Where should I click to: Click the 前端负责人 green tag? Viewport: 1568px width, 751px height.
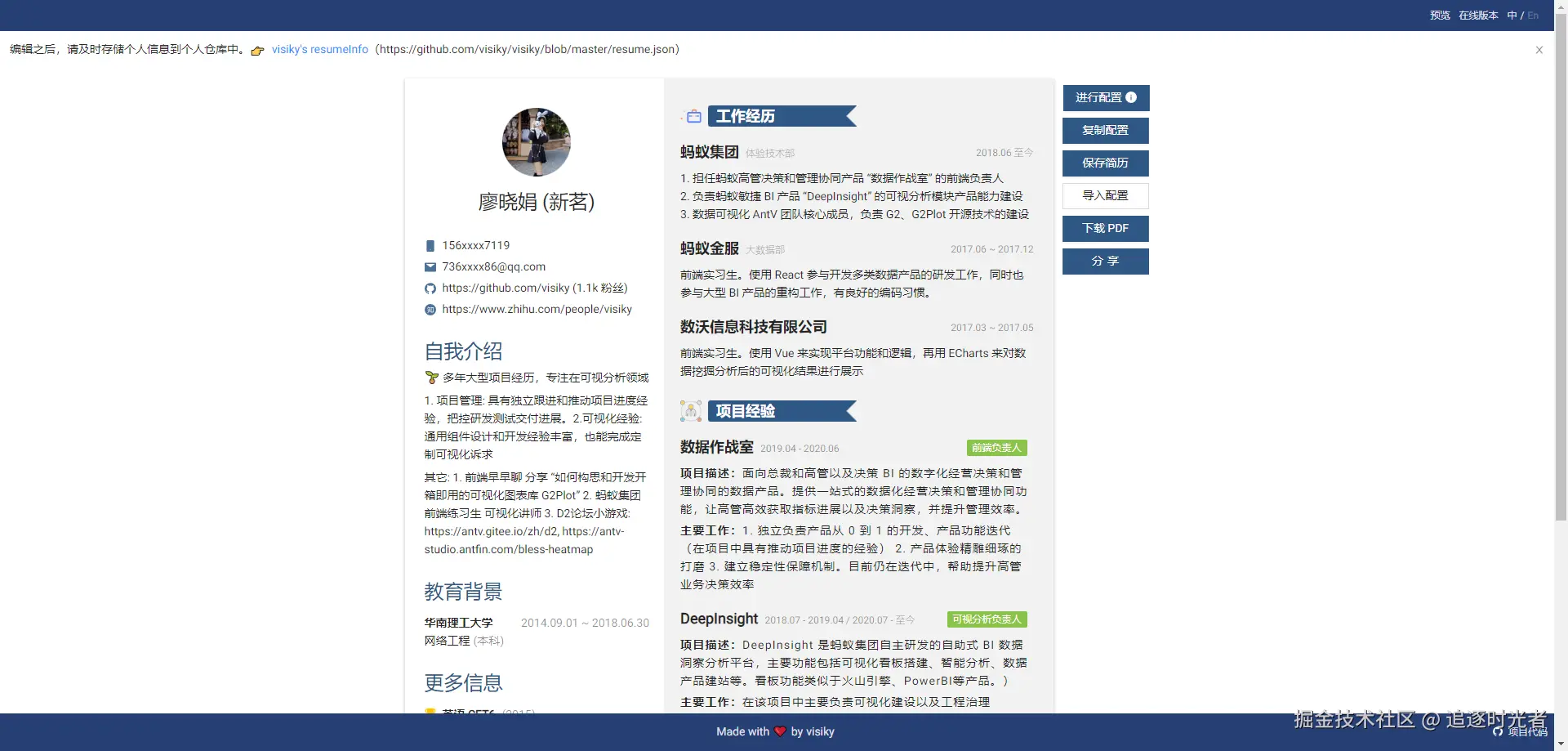pos(996,448)
